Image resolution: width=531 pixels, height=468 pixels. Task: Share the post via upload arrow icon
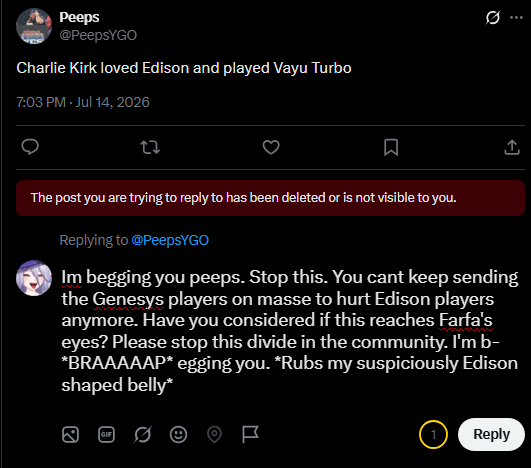(x=512, y=147)
